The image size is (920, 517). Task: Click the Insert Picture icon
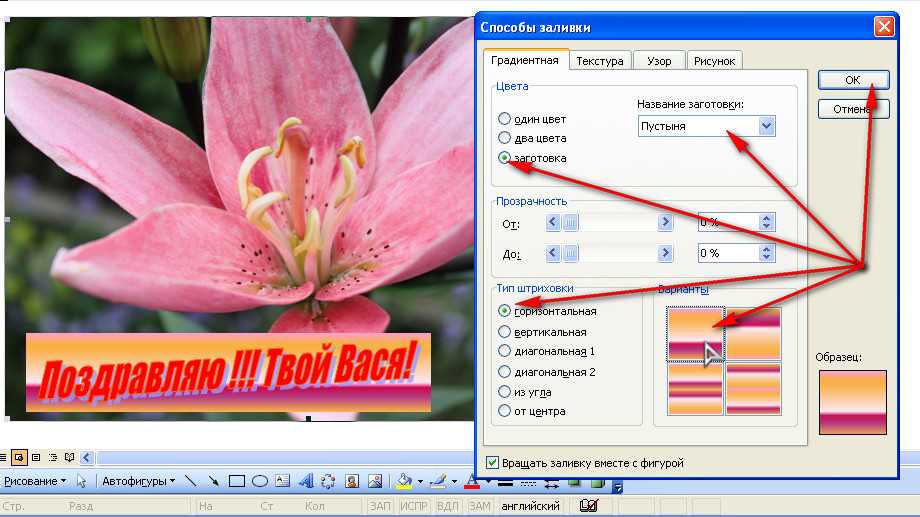(x=375, y=481)
